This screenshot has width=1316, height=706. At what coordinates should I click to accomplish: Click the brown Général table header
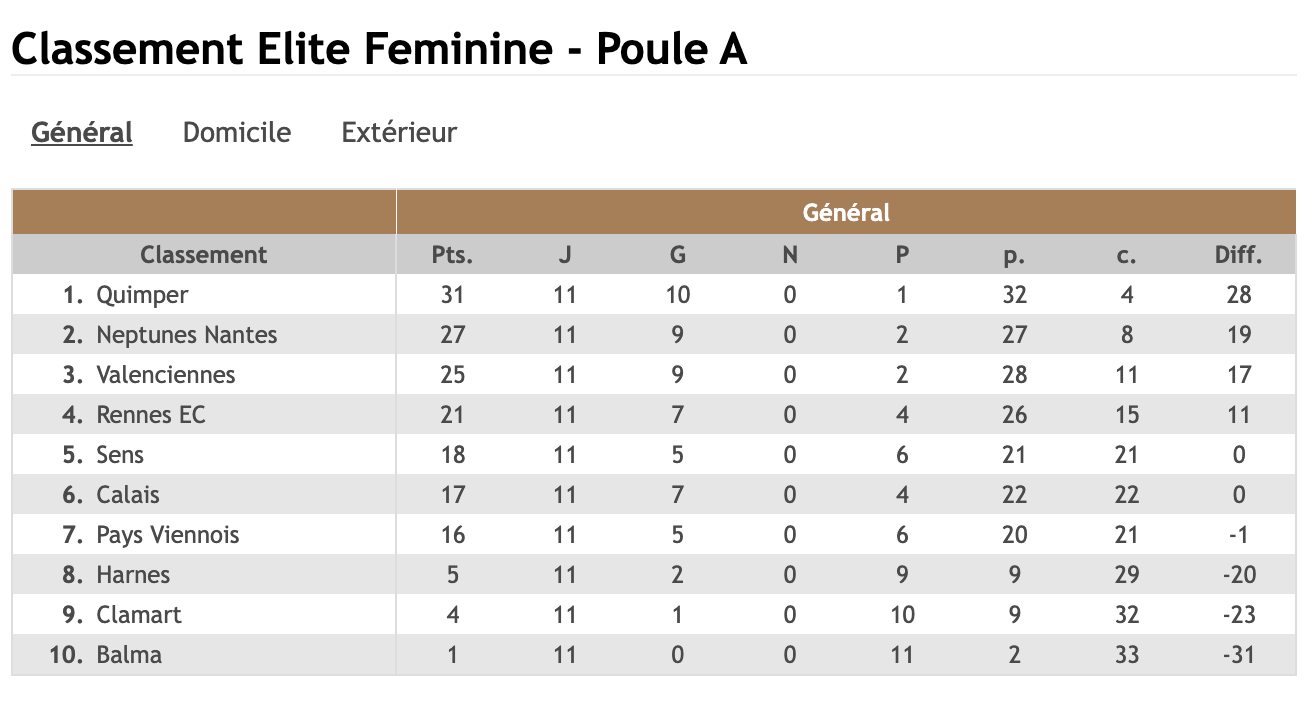click(x=846, y=212)
